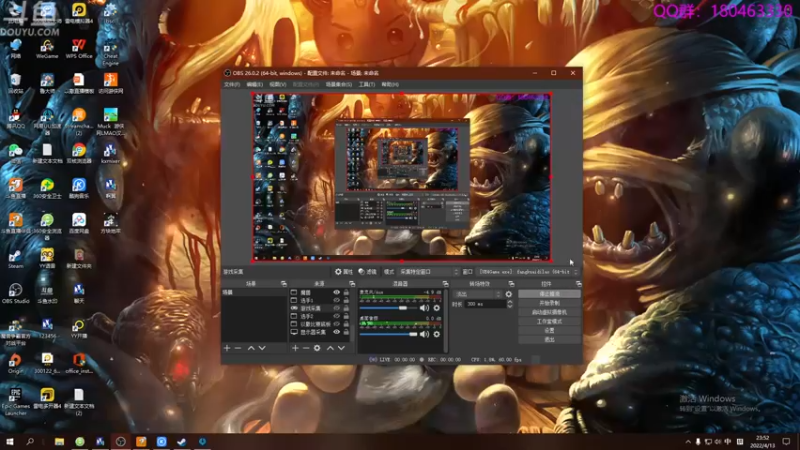Open OBS Studio desktop shortcut
Screen dimensions: 800x450
tap(15, 294)
